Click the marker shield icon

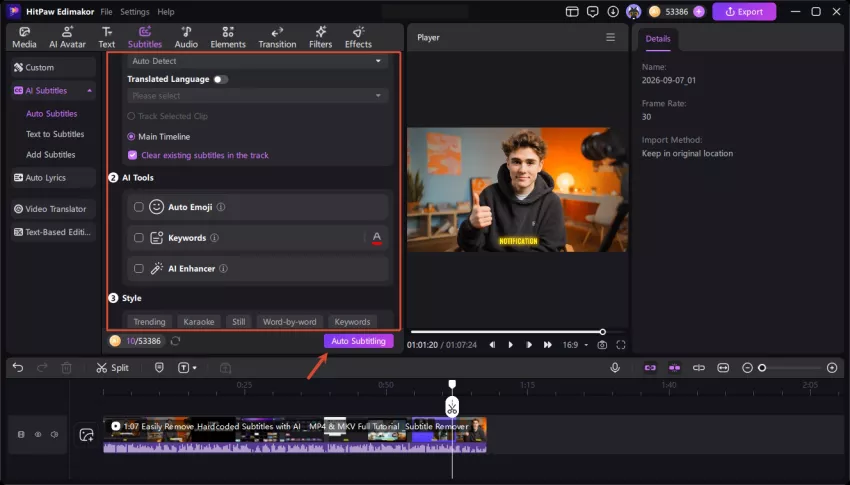click(159, 368)
